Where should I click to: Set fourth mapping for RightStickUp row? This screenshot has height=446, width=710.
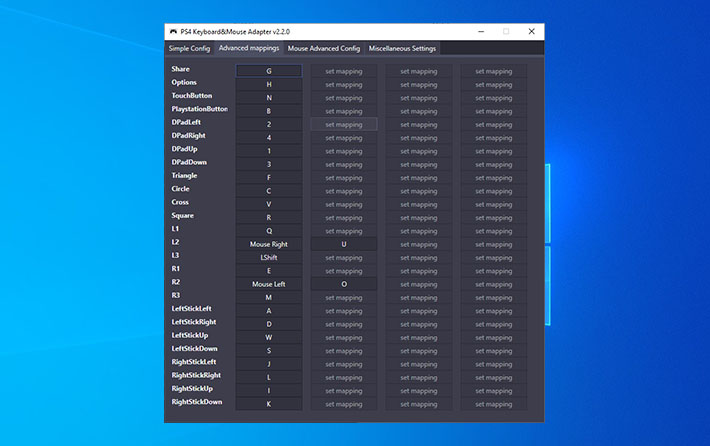[x=494, y=391]
